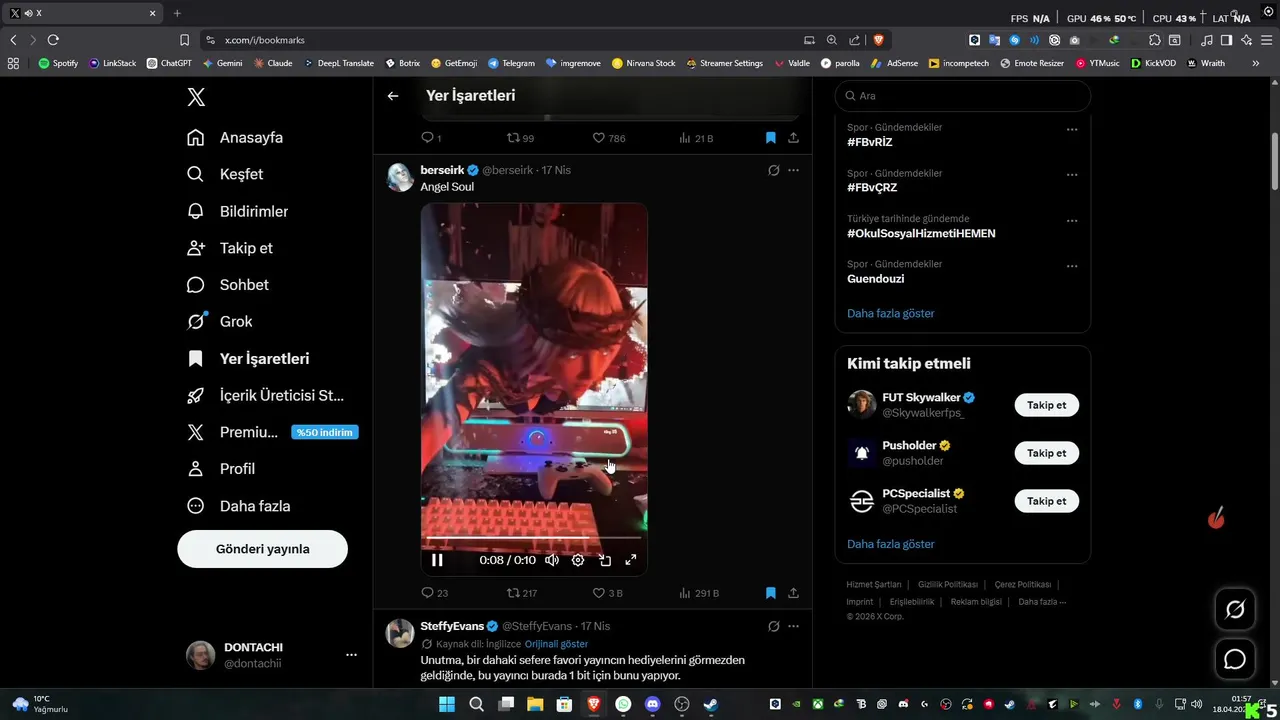Open options for #FBvÇRZ trend
The image size is (1280, 720).
pyautogui.click(x=1071, y=175)
